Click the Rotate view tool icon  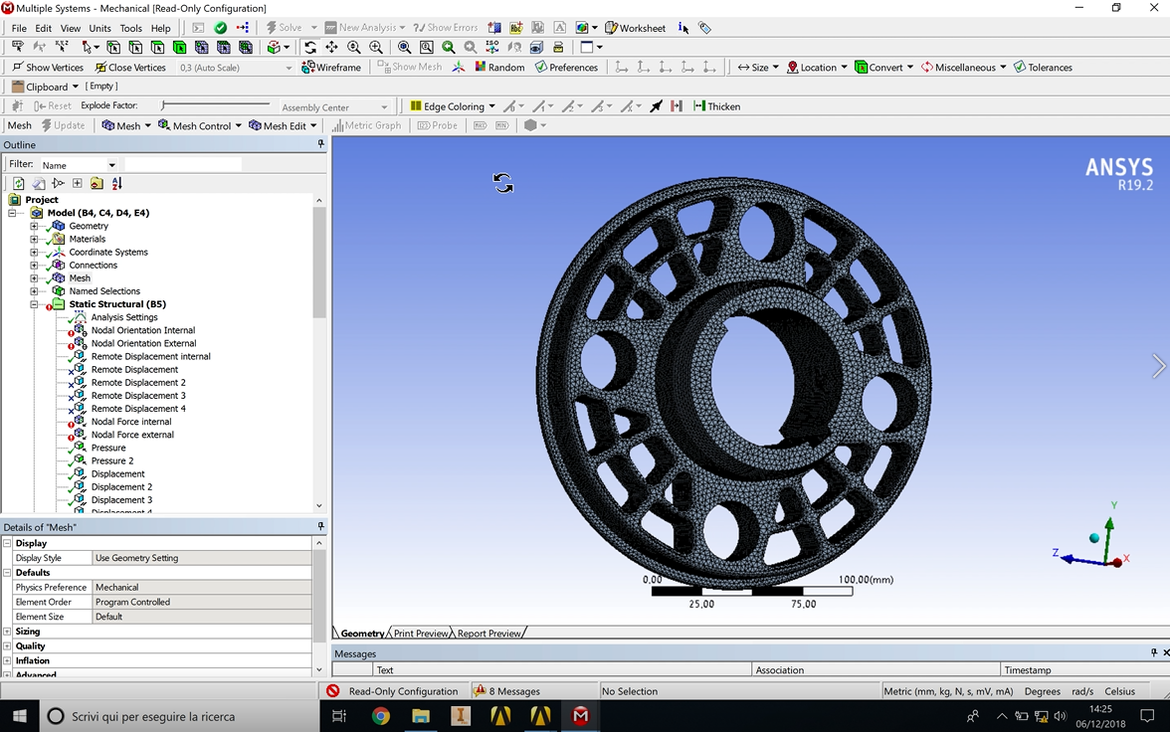pyautogui.click(x=310, y=47)
